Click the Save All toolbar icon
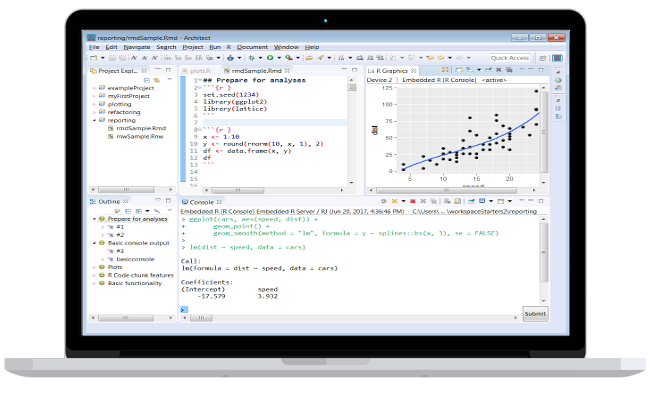Viewport: 652px width, 406px height. 122,58
